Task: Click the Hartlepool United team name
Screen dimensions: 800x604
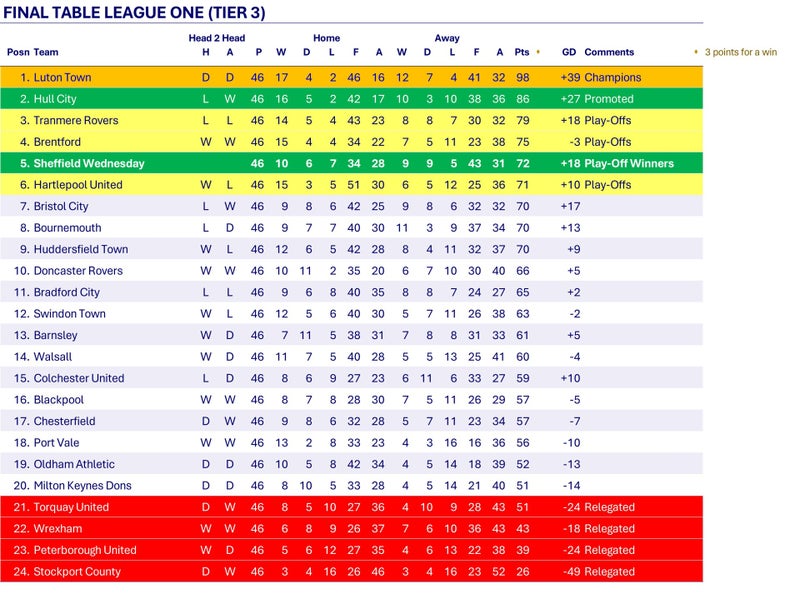Action: pyautogui.click(x=78, y=185)
